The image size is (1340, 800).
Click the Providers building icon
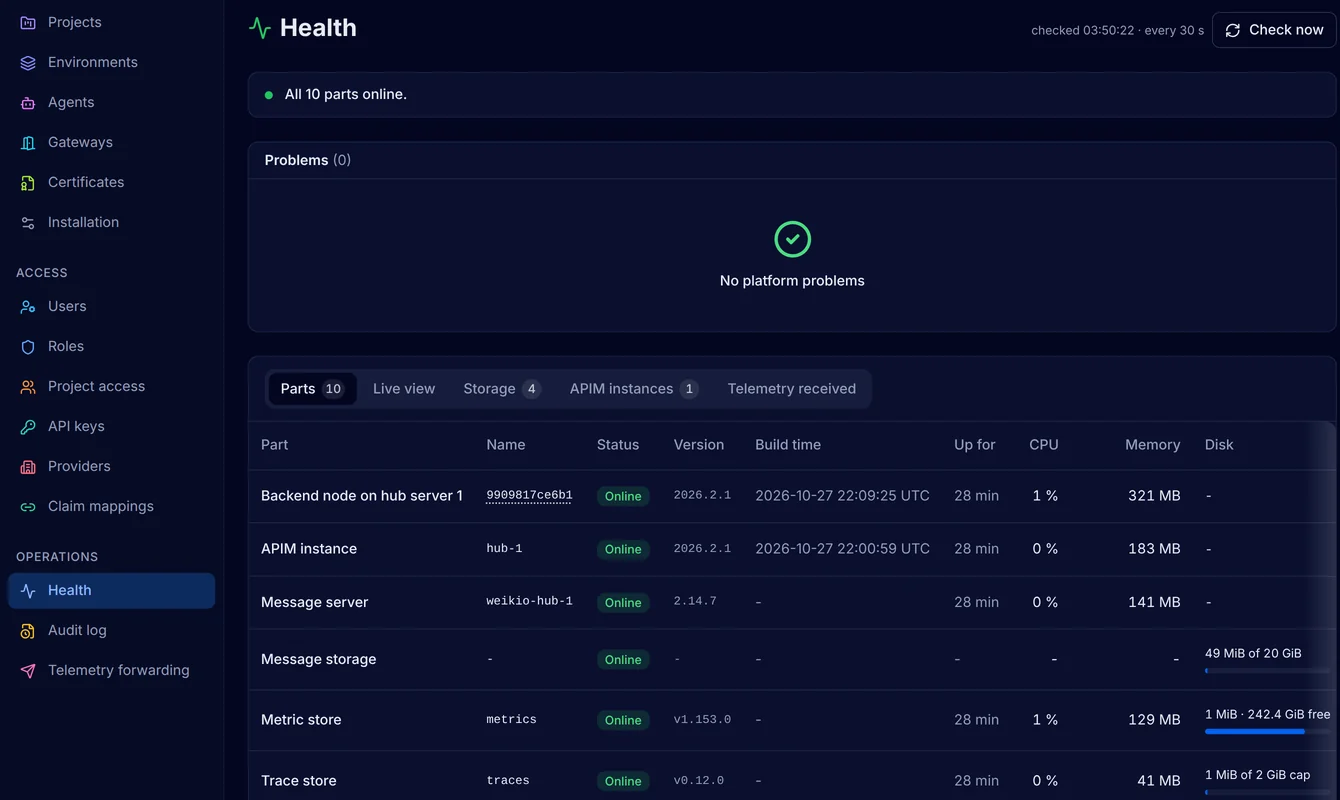click(x=28, y=466)
